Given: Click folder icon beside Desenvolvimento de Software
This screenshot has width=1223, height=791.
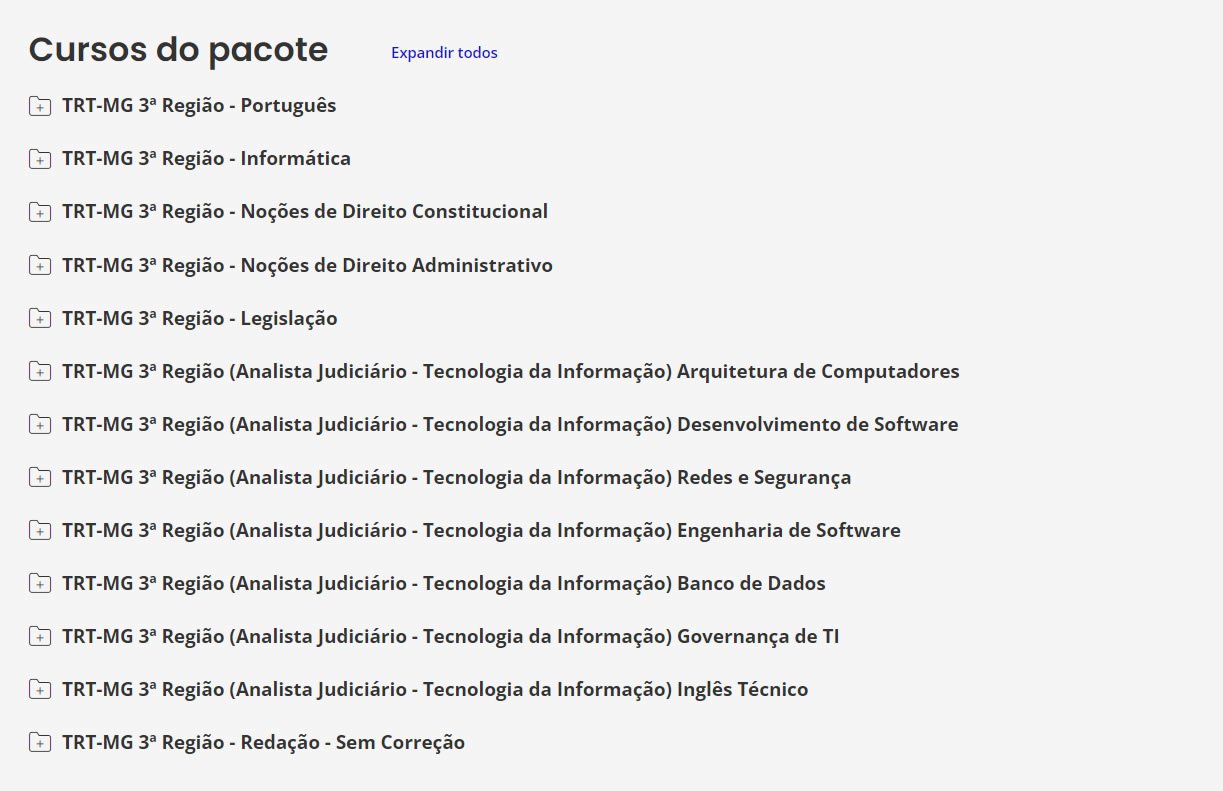Looking at the screenshot, I should 40,425.
